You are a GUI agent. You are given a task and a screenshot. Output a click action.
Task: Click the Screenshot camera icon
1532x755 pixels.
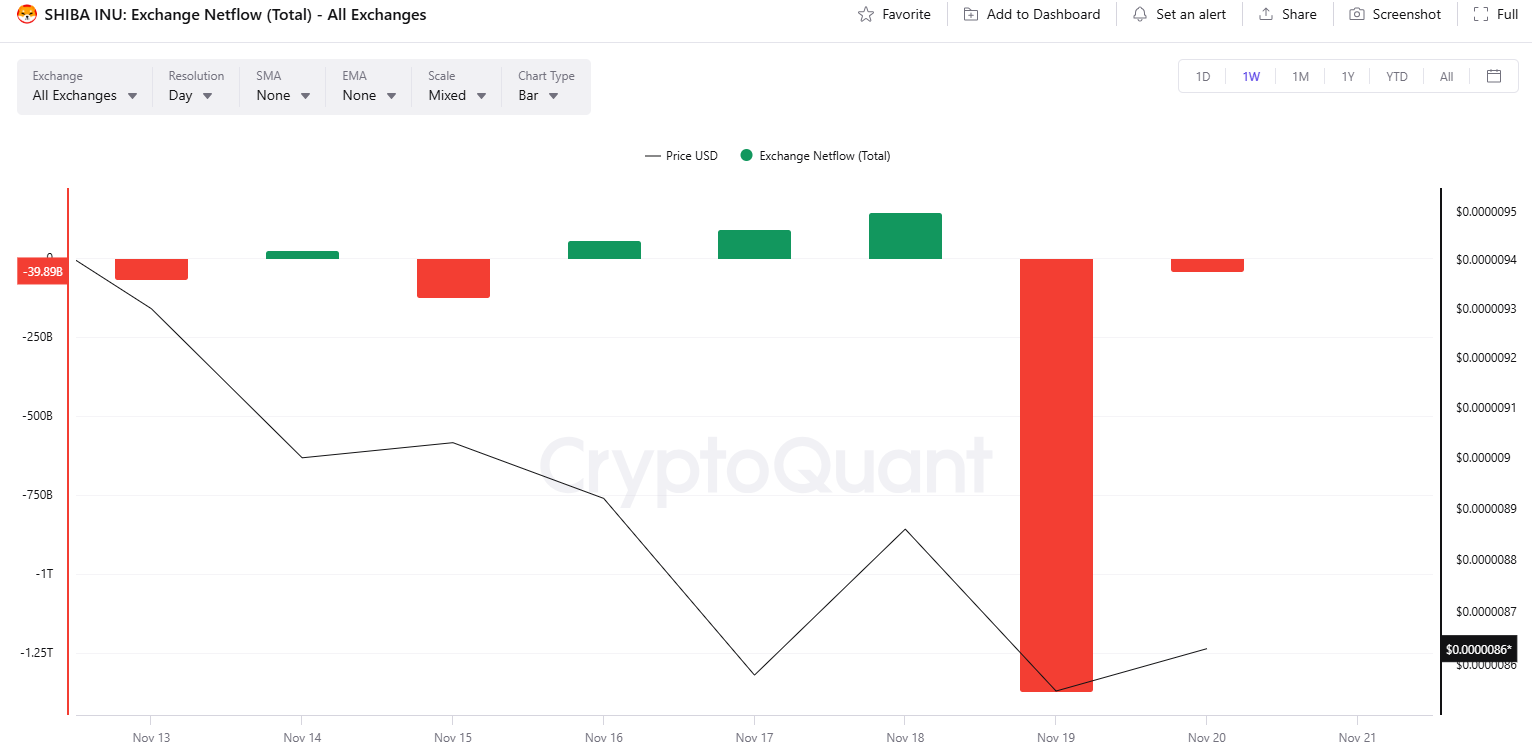[x=1357, y=15]
